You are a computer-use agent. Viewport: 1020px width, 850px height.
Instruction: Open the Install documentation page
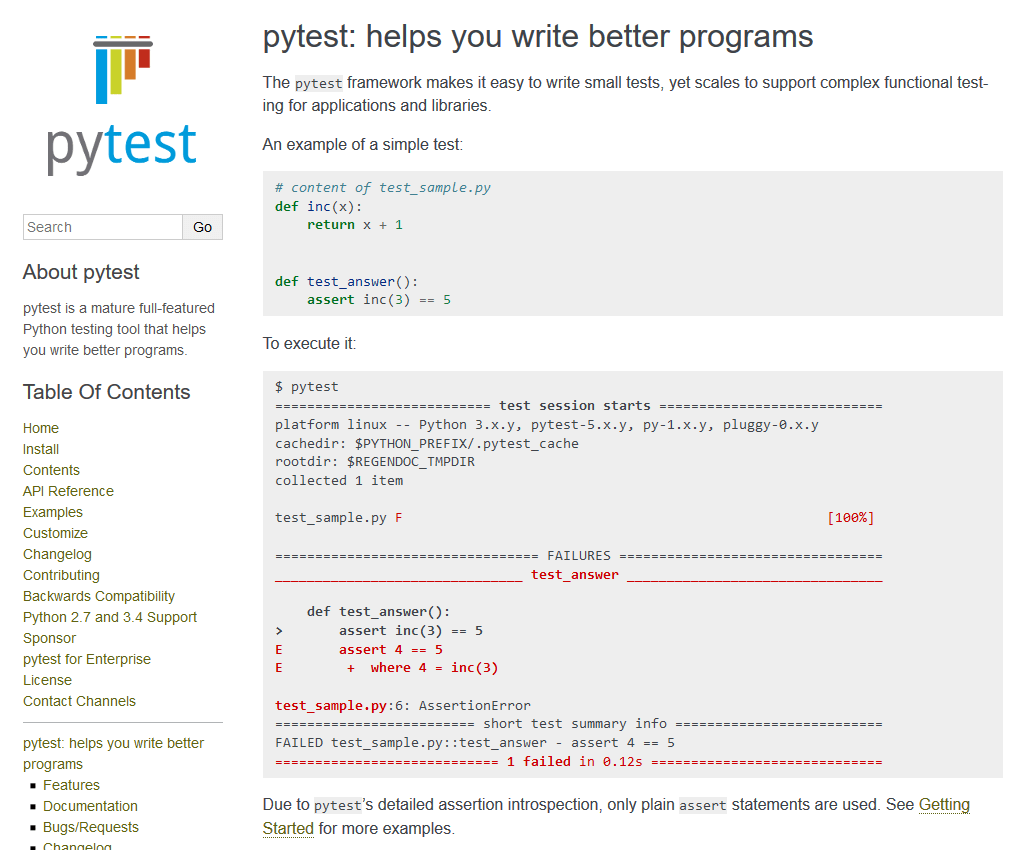(x=40, y=449)
